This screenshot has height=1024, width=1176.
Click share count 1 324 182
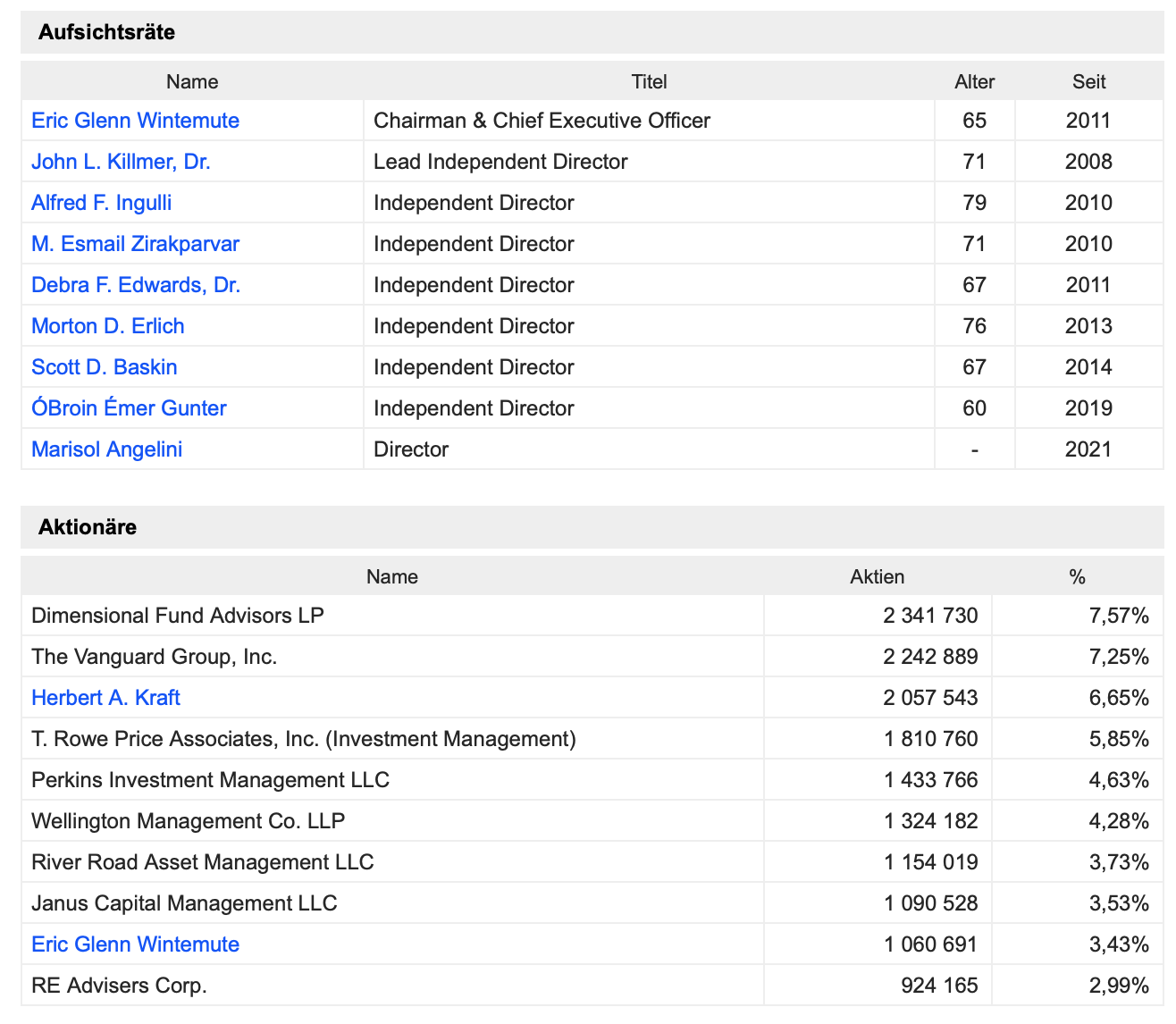pos(930,821)
